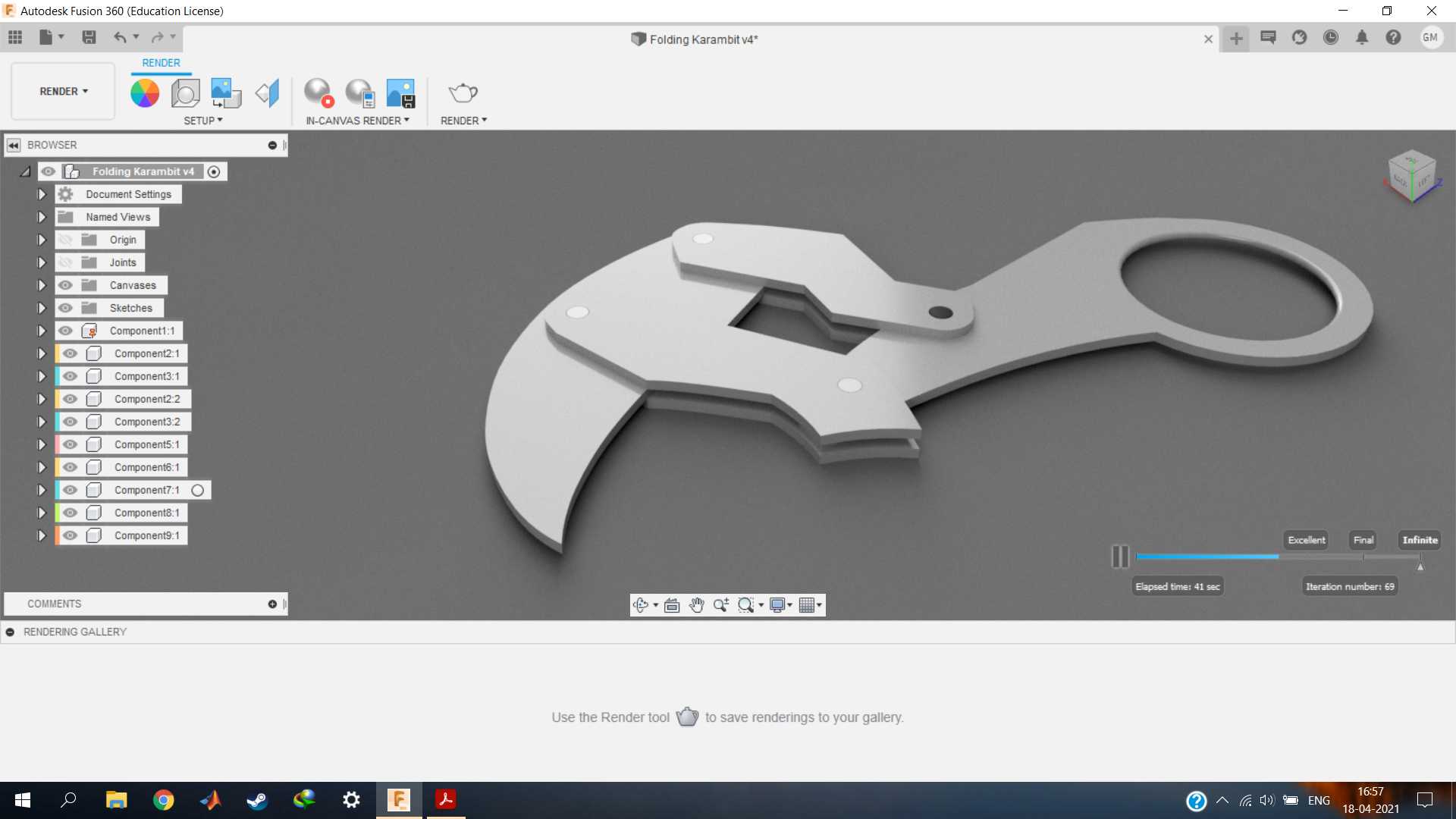This screenshot has width=1456, height=819.
Task: Set render quality to Excellent
Action: (x=1307, y=540)
